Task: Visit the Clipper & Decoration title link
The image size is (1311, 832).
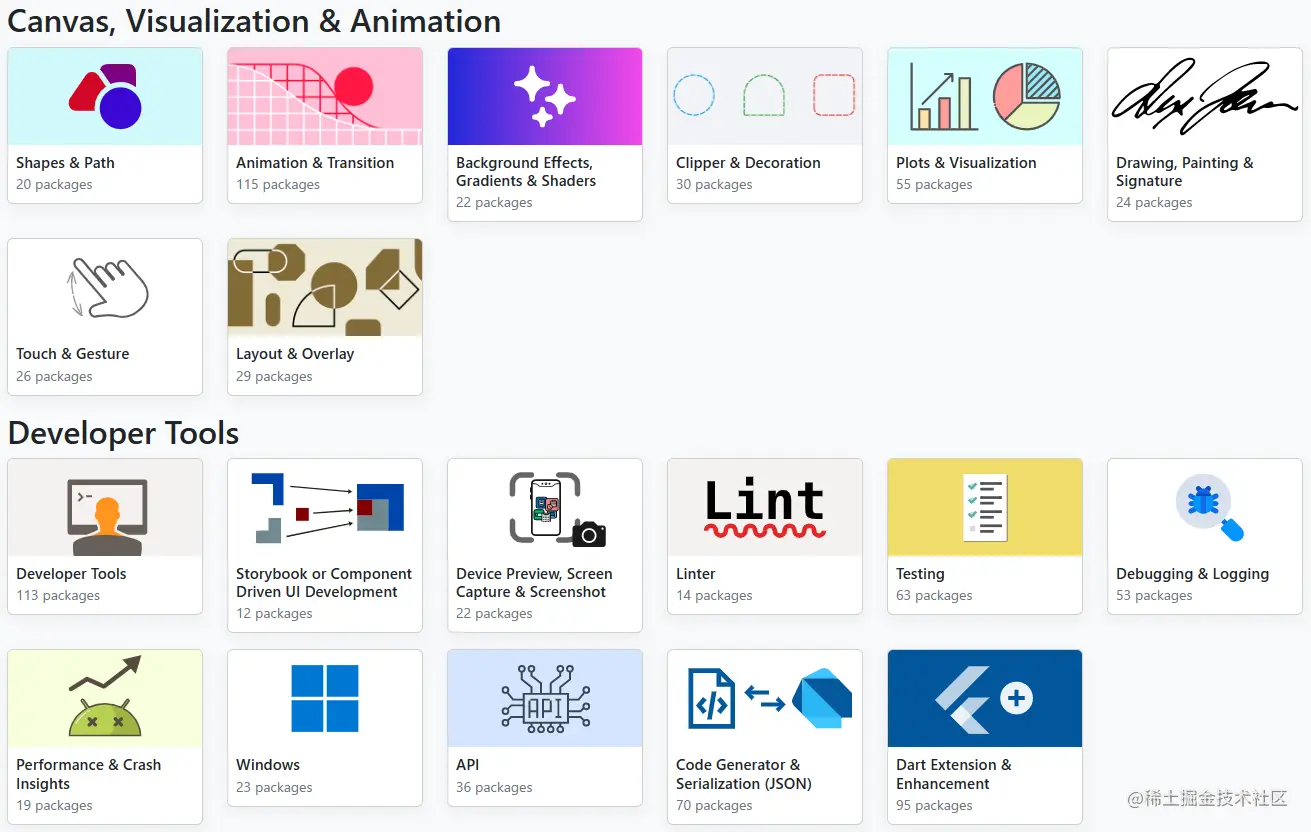Action: coord(748,163)
